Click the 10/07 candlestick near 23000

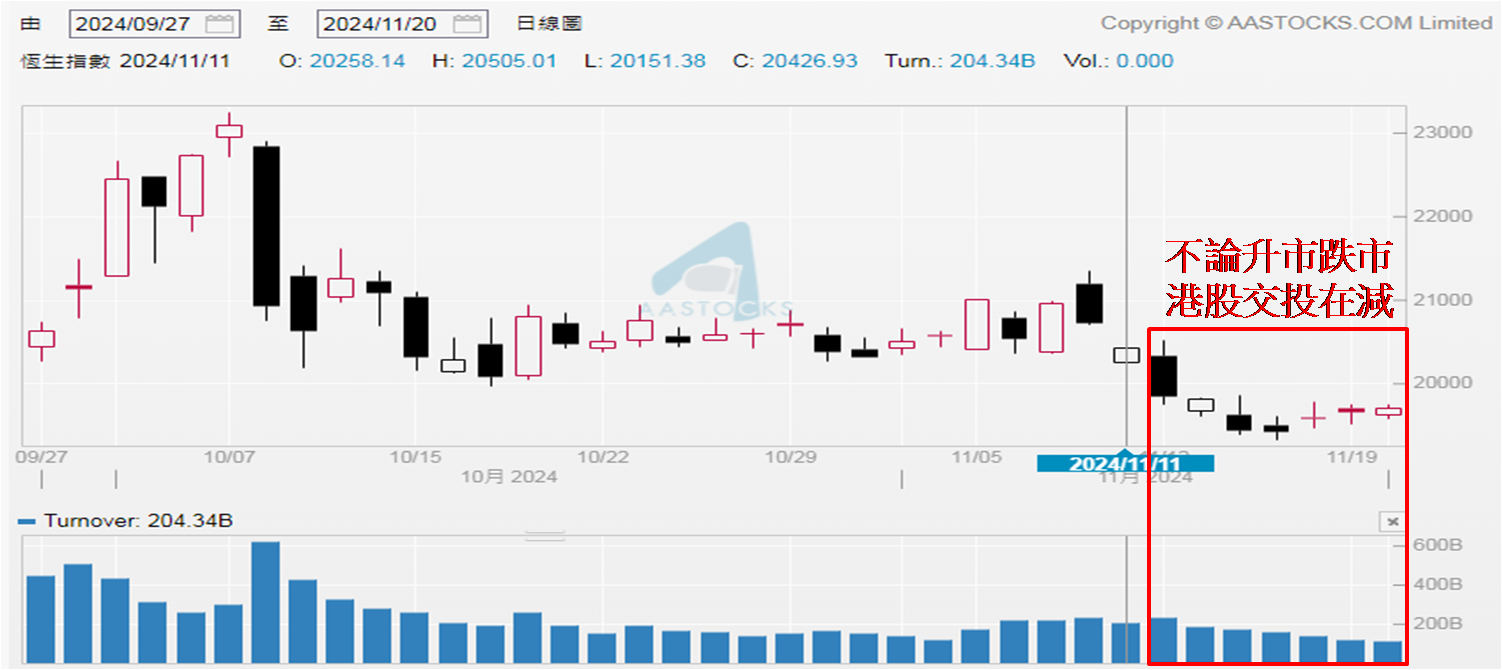coord(229,131)
